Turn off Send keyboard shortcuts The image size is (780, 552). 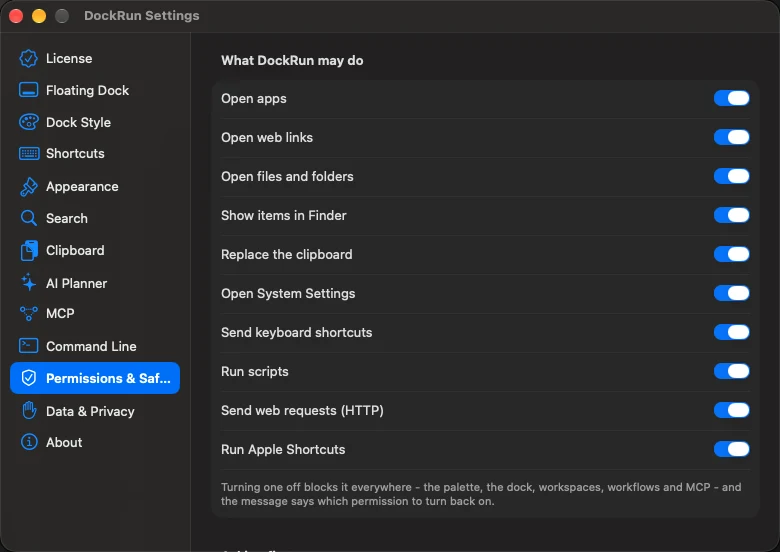pos(731,332)
